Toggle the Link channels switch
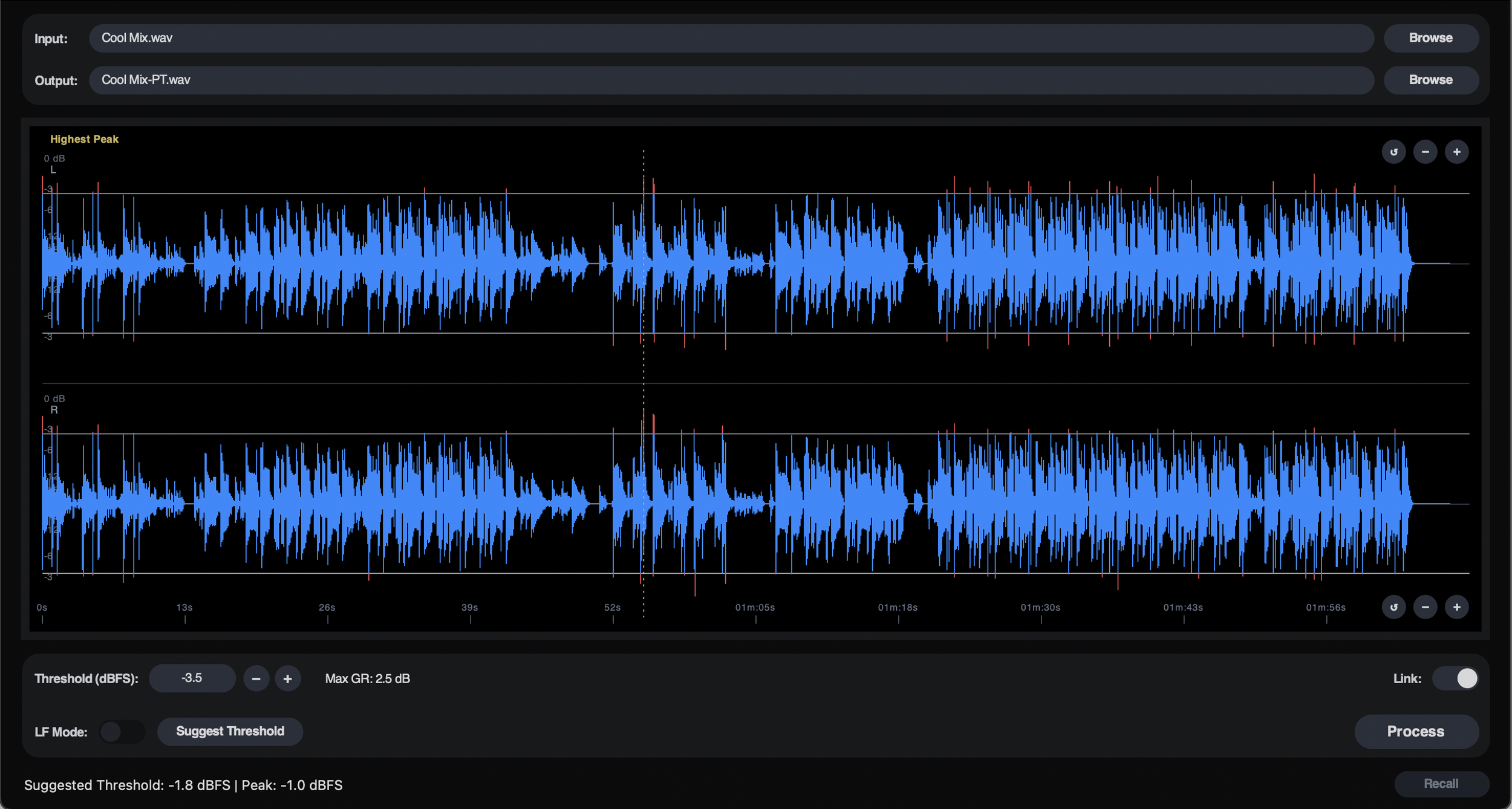The width and height of the screenshot is (1512, 809). tap(1455, 678)
